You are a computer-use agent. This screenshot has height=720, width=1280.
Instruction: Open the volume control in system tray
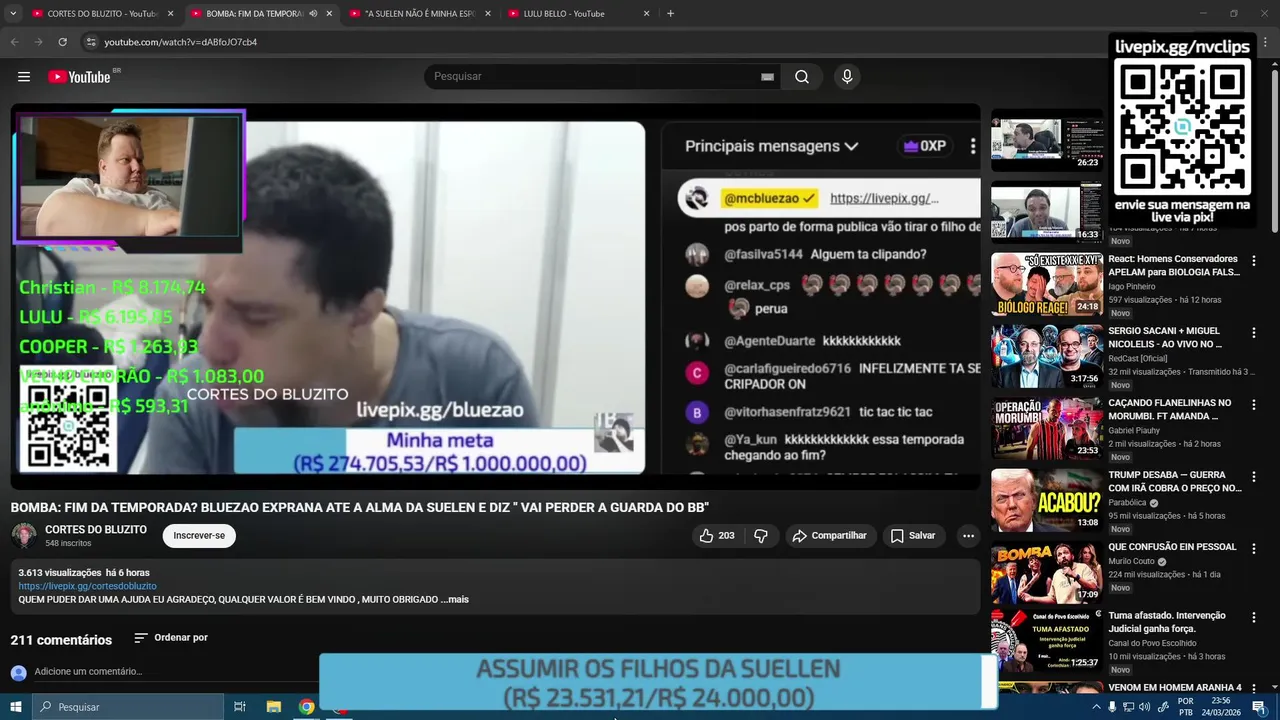point(1145,707)
